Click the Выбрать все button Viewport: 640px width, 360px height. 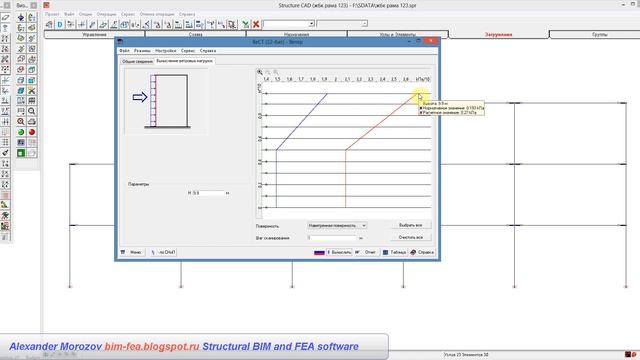[x=410, y=225]
